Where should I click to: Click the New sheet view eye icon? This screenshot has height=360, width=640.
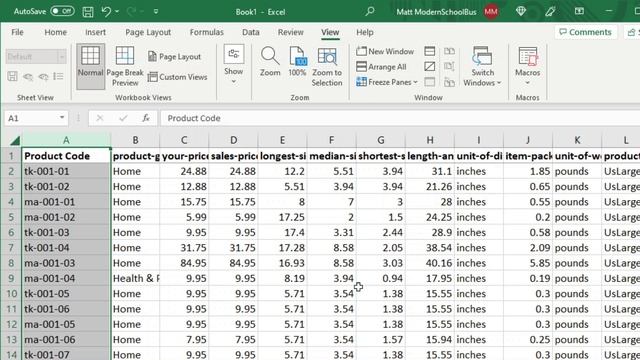[43, 76]
